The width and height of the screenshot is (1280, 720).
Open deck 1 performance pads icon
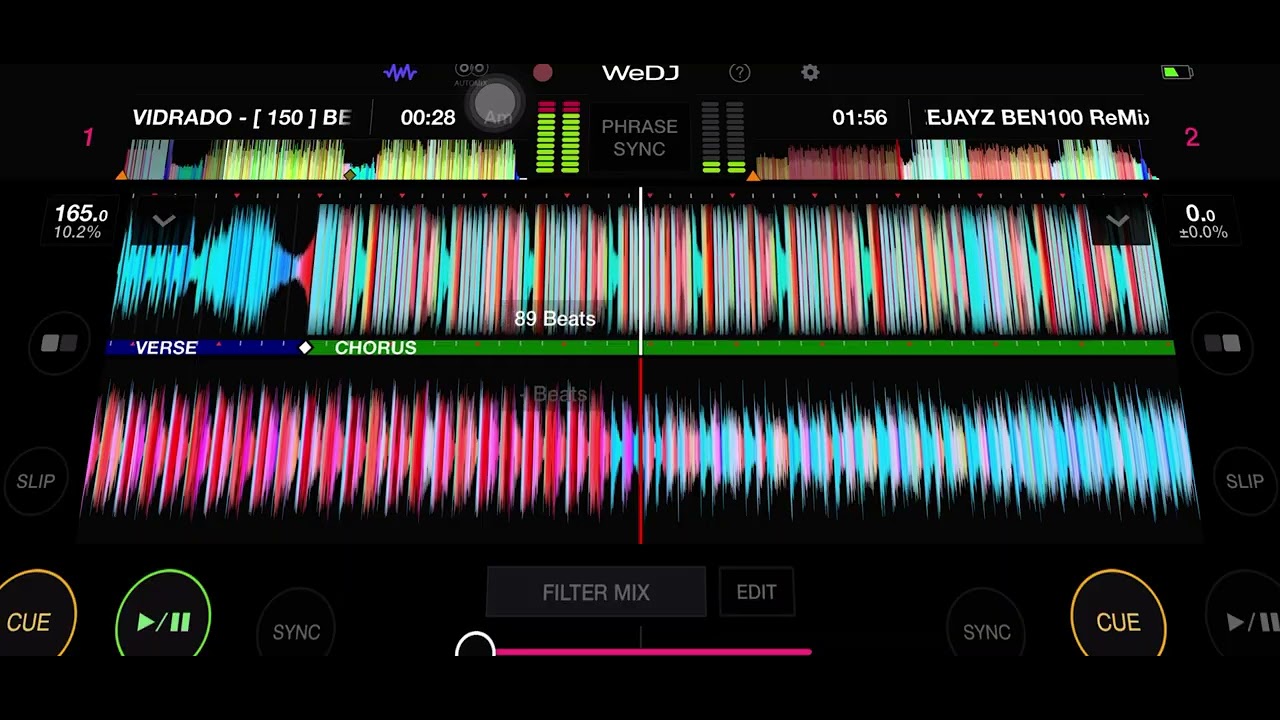pyautogui.click(x=59, y=344)
